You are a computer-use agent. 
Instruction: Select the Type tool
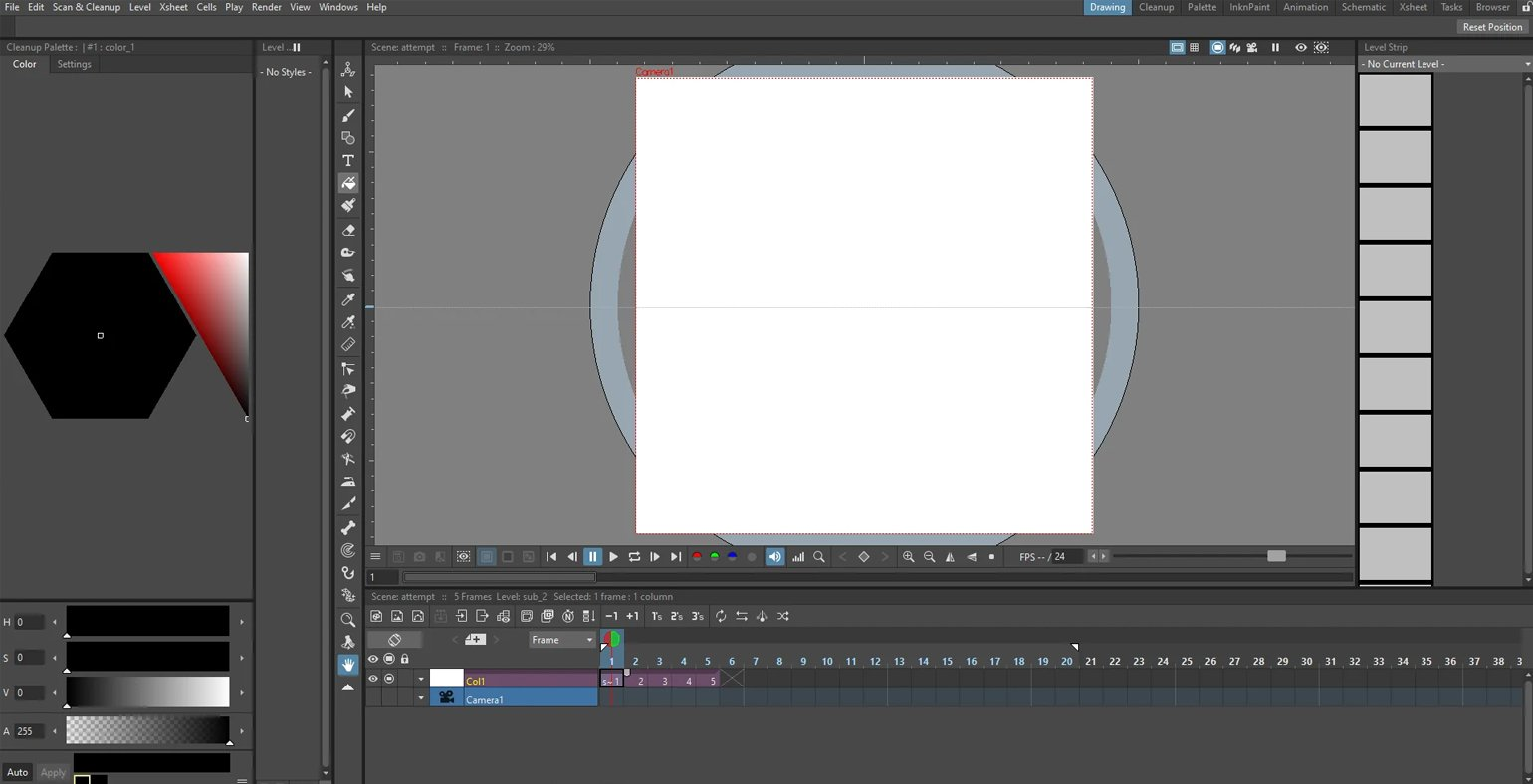348,160
